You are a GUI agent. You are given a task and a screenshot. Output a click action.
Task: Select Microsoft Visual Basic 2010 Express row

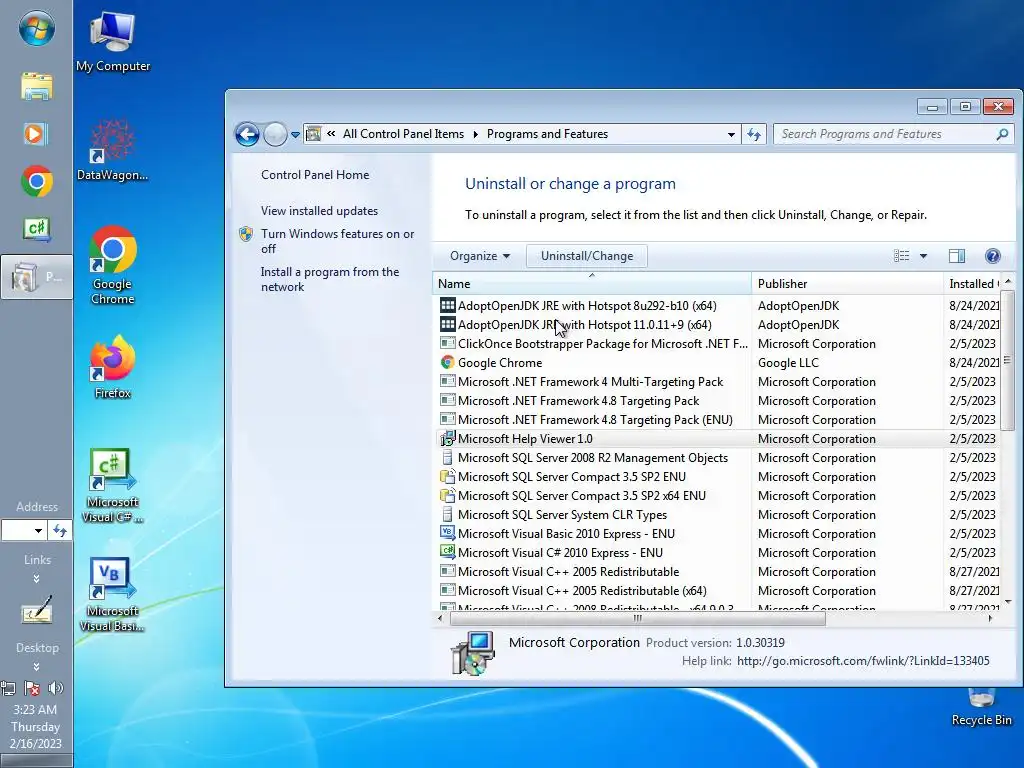coord(716,534)
